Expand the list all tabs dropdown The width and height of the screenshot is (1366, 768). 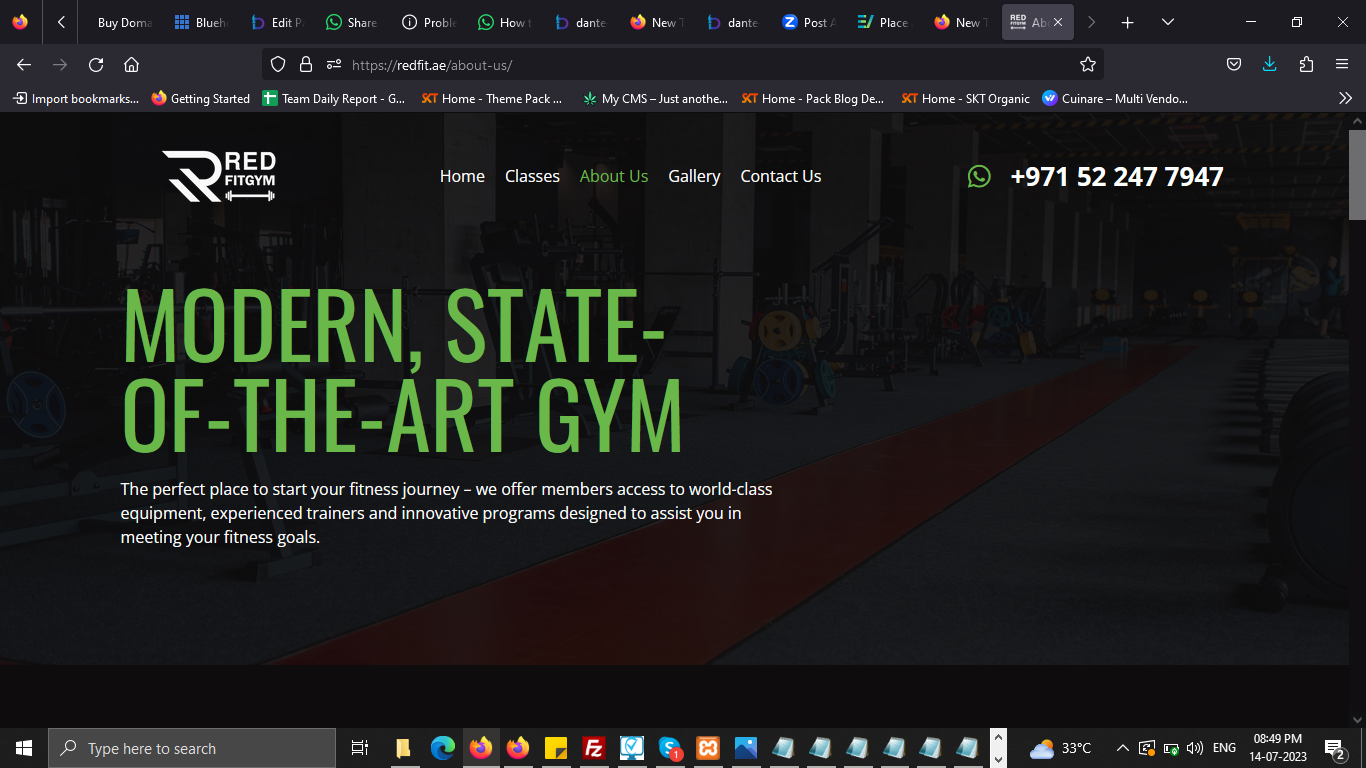point(1167,22)
